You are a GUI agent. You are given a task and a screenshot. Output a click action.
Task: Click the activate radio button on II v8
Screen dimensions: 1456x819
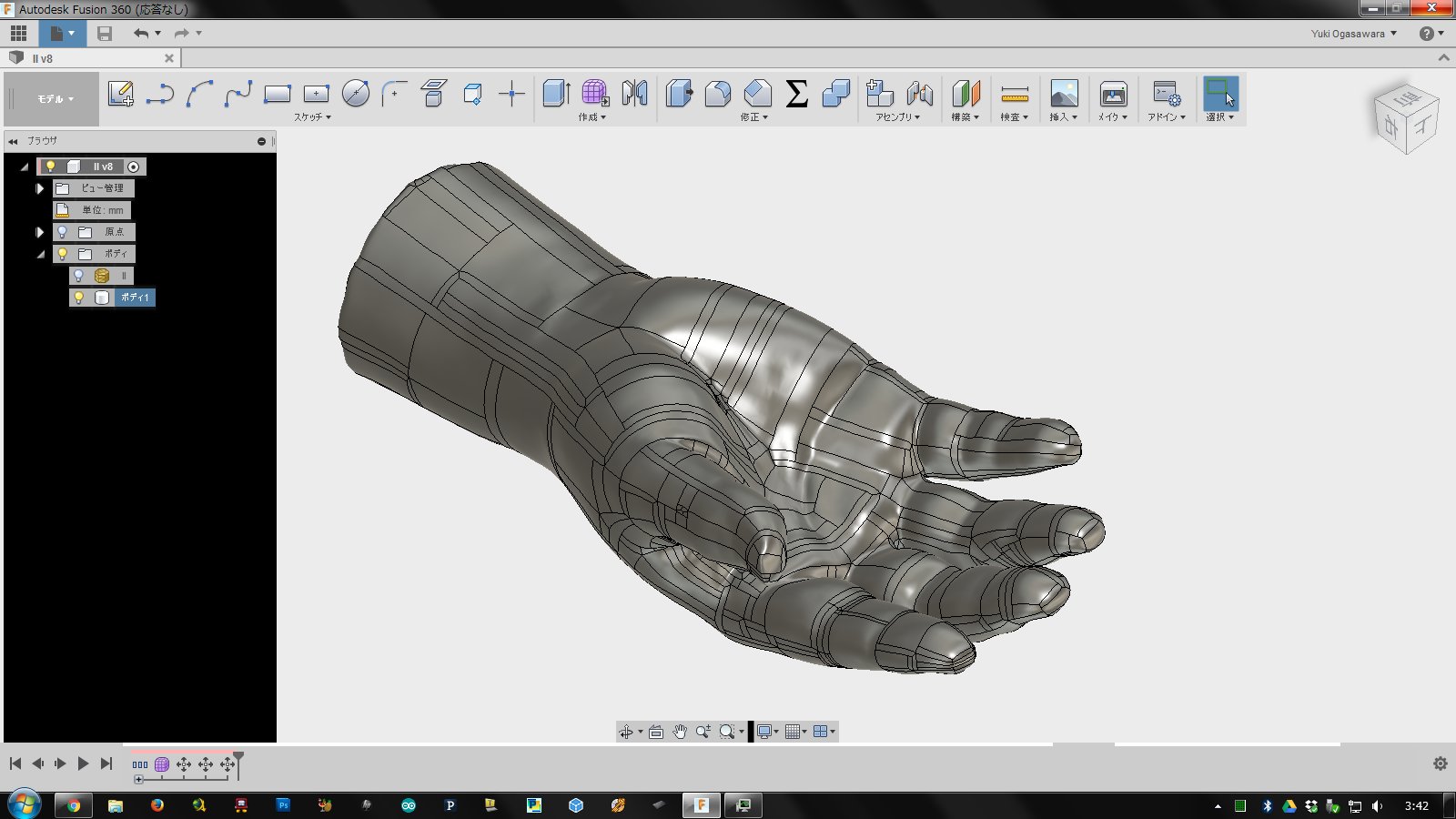[x=134, y=167]
